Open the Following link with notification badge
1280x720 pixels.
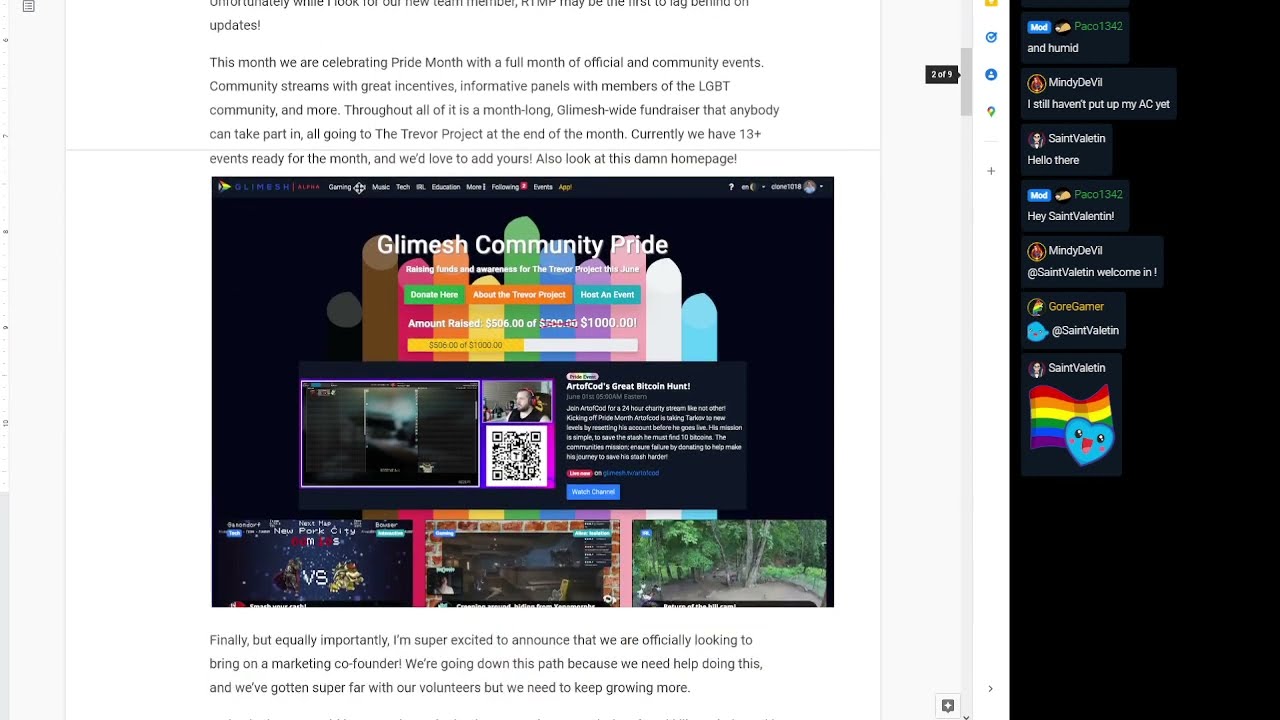click(509, 187)
